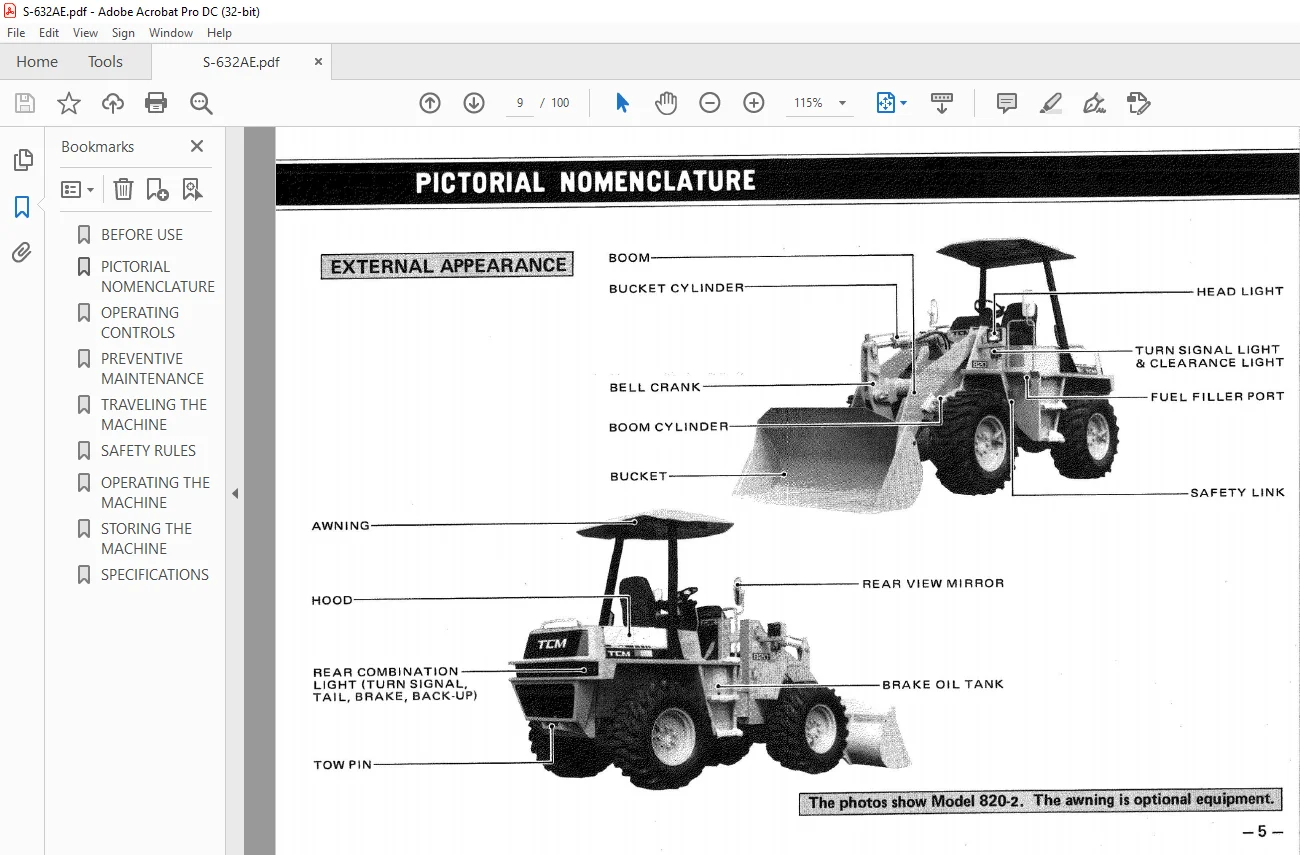This screenshot has width=1300, height=855.
Task: Click the Save file icon
Action: point(25,103)
